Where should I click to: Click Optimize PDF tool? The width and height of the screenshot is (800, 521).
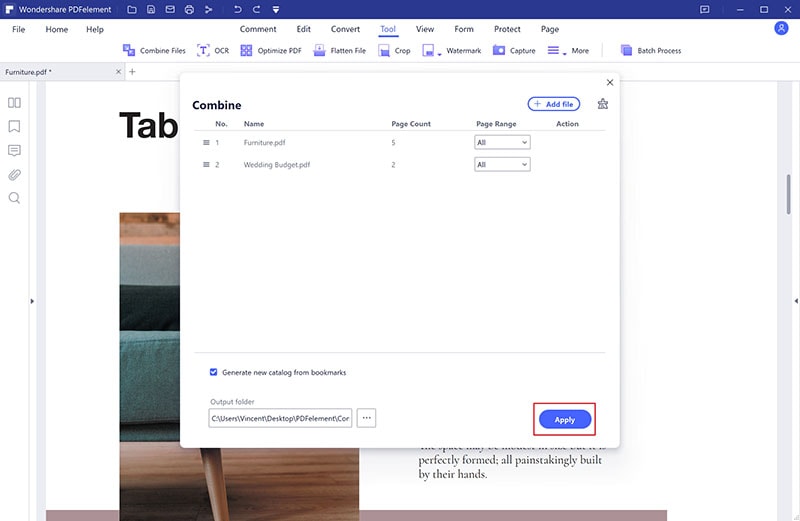point(271,51)
